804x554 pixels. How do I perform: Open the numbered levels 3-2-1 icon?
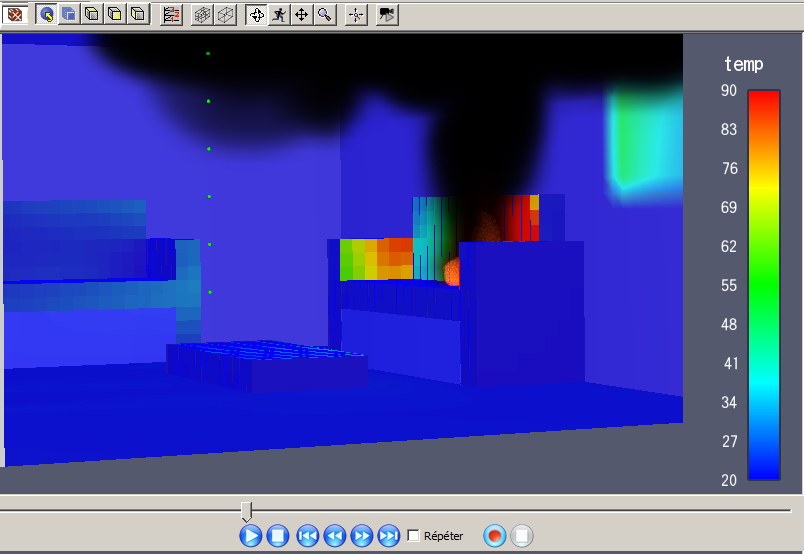click(x=171, y=15)
